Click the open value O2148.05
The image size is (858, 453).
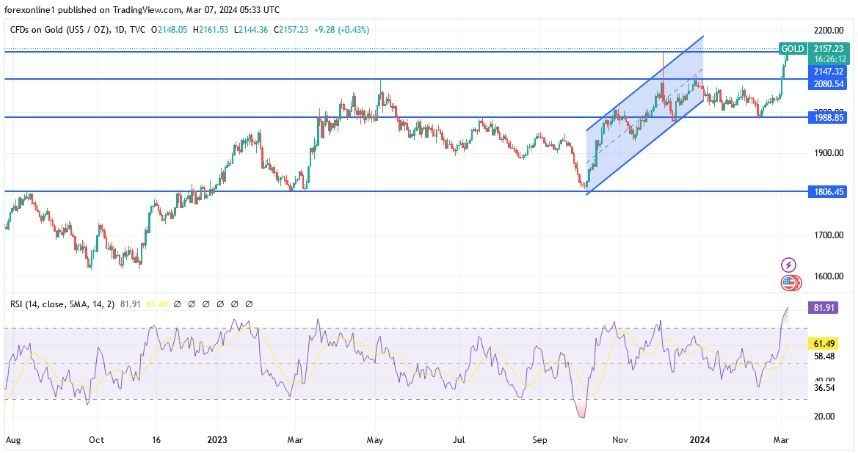pyautogui.click(x=169, y=30)
